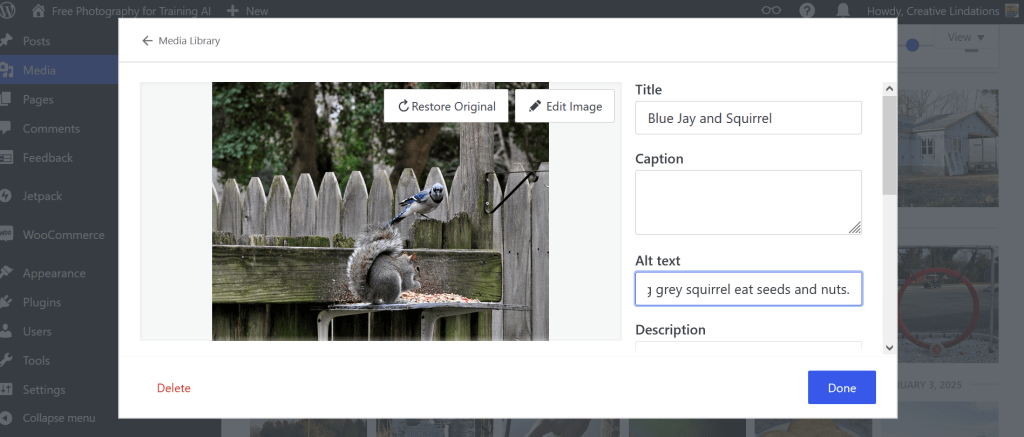The image size is (1024, 437).
Task: Select the house thumbnail in library
Action: coord(948,148)
